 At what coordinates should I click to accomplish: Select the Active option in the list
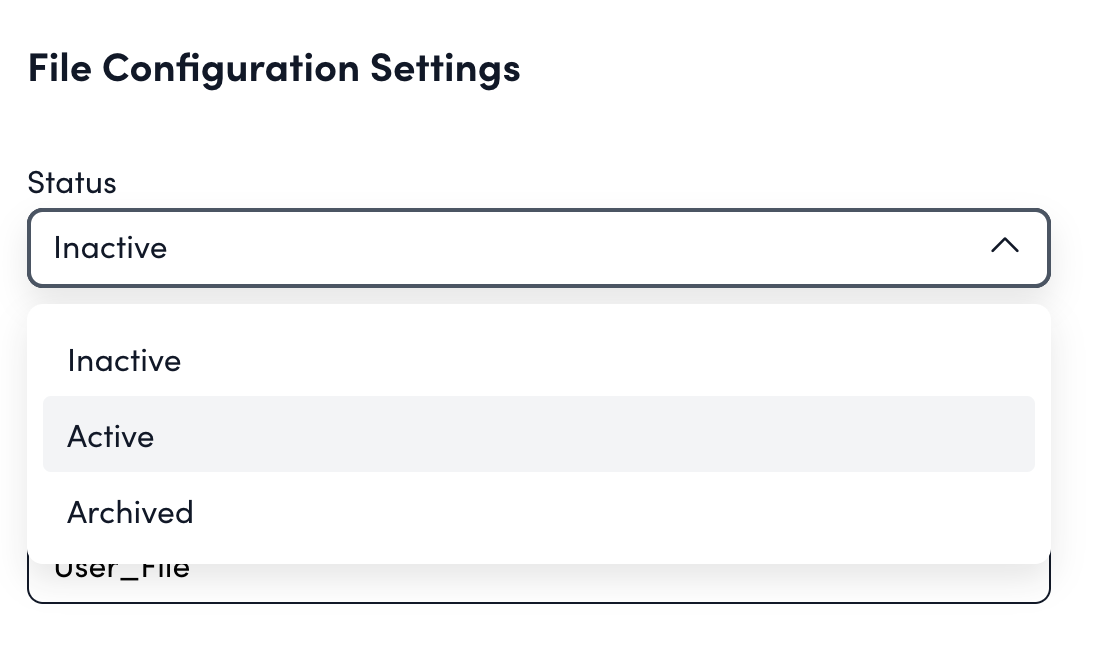point(110,436)
